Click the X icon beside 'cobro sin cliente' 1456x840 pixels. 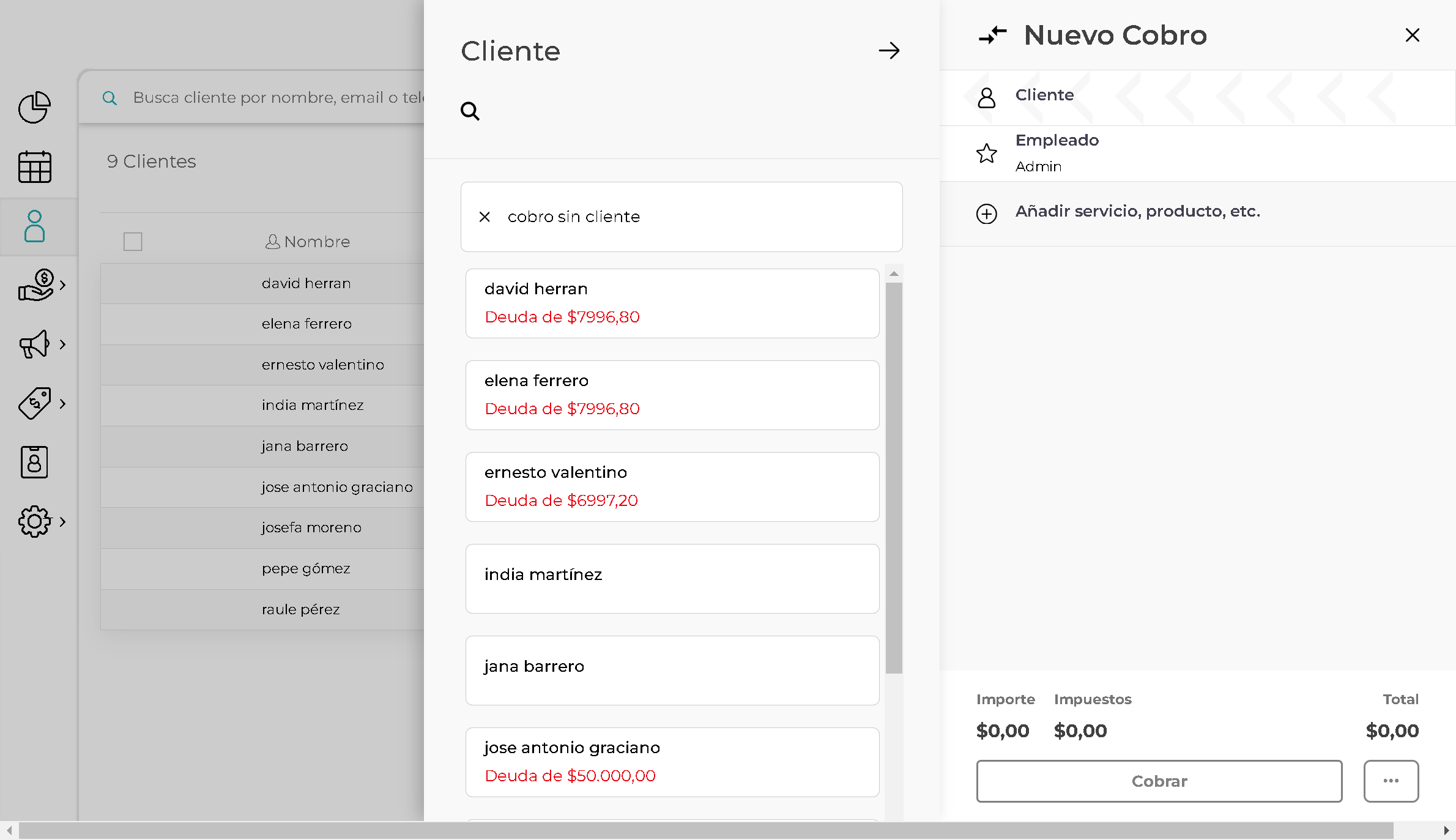tap(485, 217)
